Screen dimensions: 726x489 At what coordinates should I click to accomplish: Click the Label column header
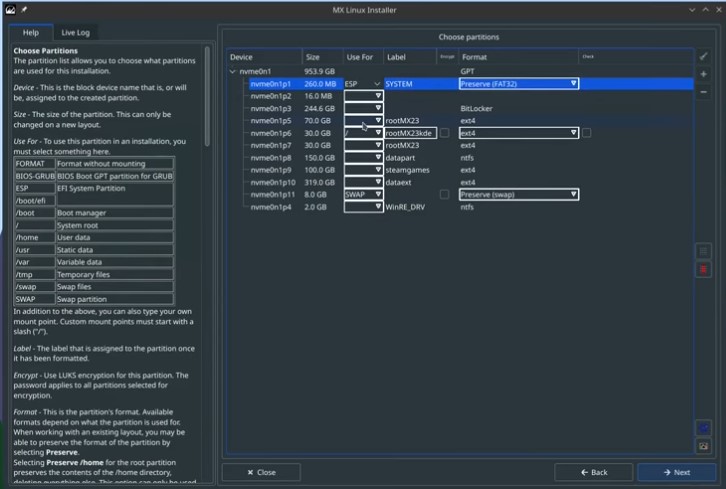[x=410, y=57]
